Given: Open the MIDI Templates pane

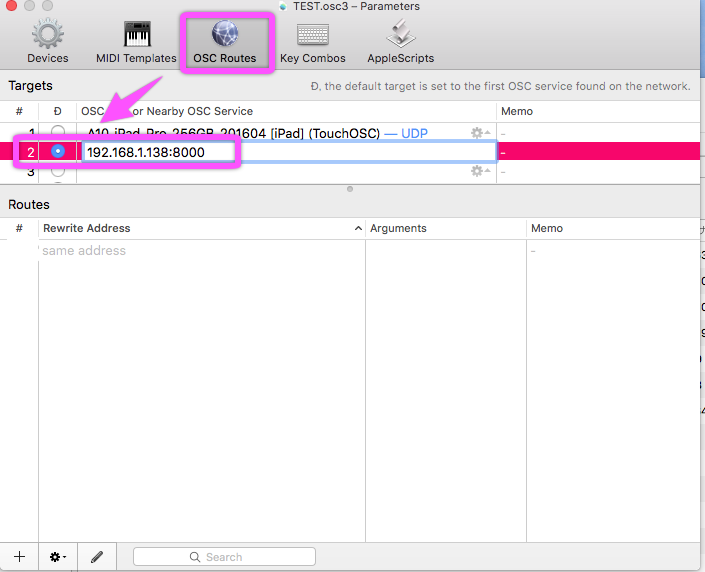Looking at the screenshot, I should (x=136, y=42).
